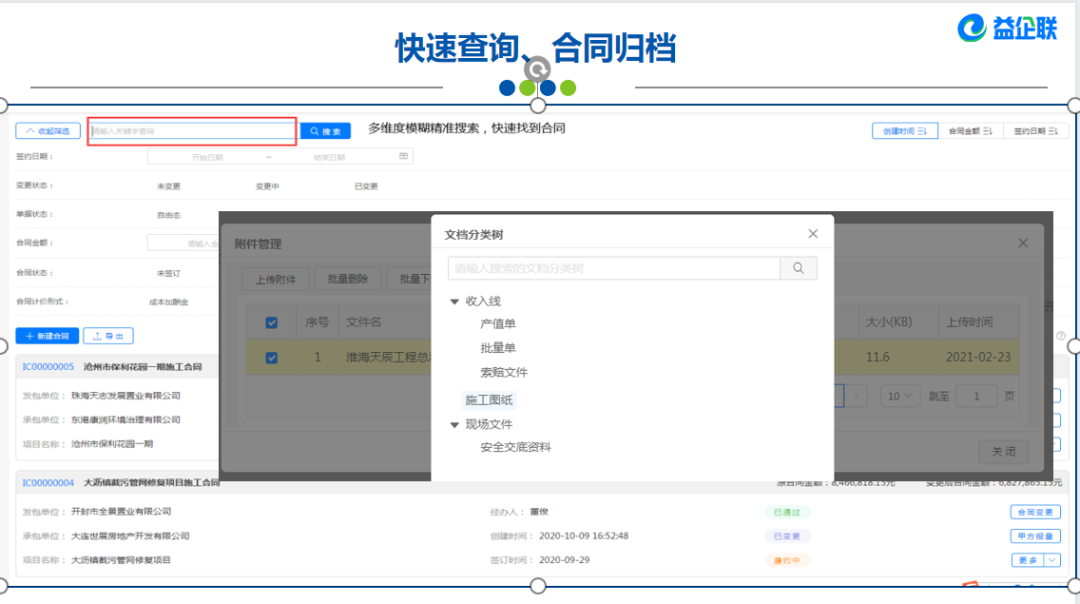Click the 新建合同 button
The image size is (1080, 604).
(x=47, y=336)
